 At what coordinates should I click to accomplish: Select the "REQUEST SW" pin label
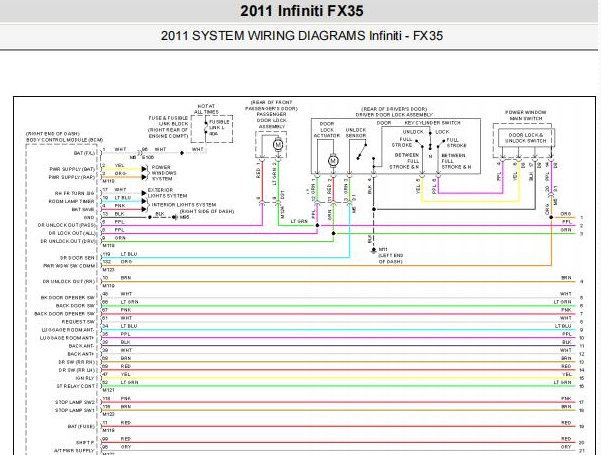click(x=78, y=322)
